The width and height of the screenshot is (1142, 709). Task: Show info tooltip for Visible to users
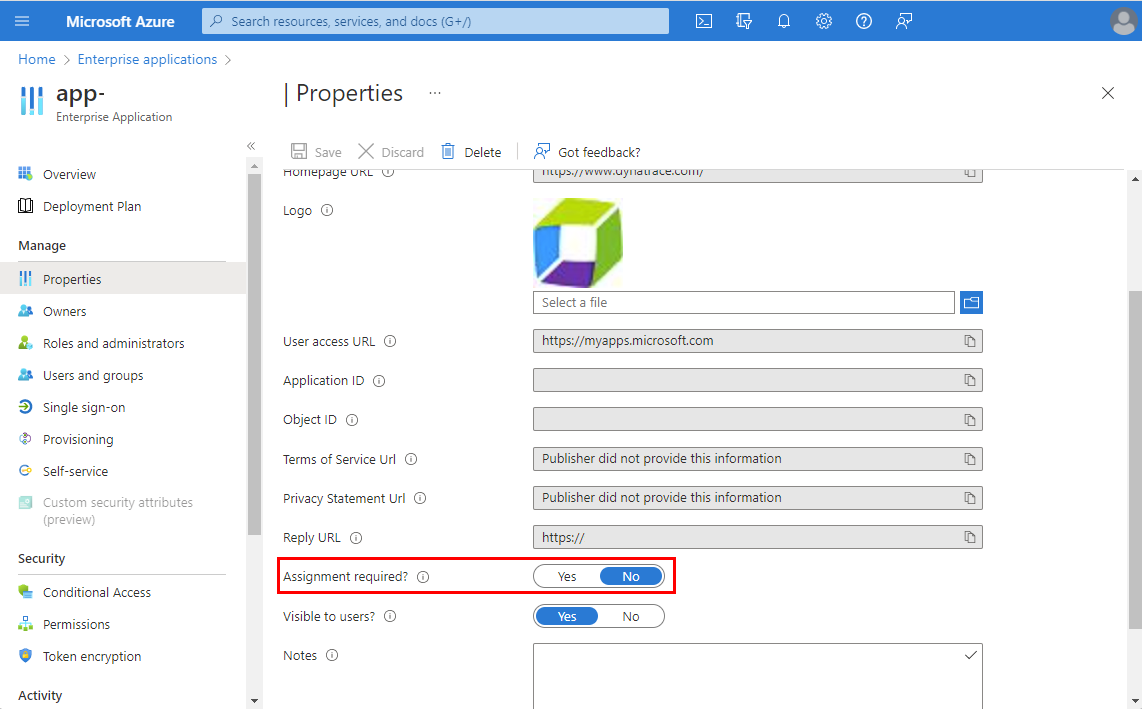pos(390,616)
